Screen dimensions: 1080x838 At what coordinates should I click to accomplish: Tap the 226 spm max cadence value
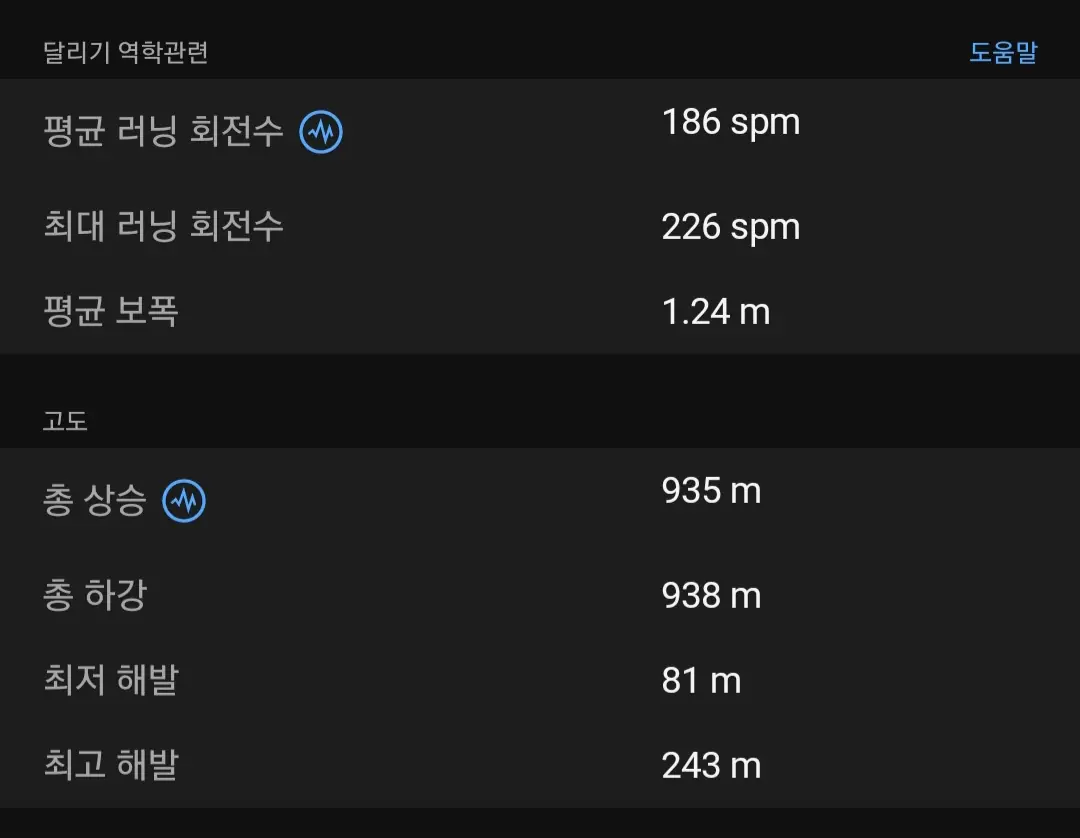click(731, 227)
